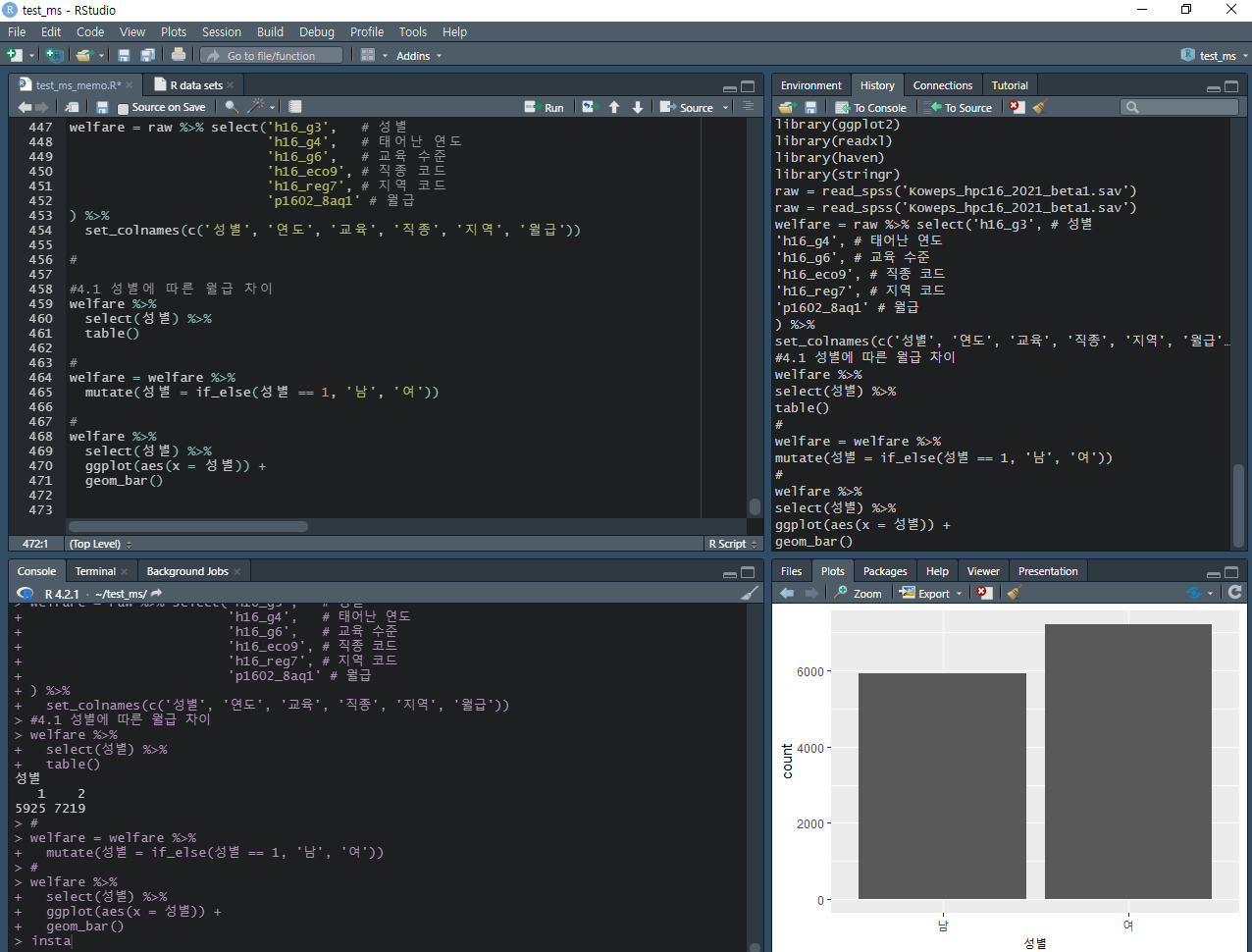Screen dimensions: 1252x952
Task: Open the workspace panes layout icon
Action: tap(368, 56)
